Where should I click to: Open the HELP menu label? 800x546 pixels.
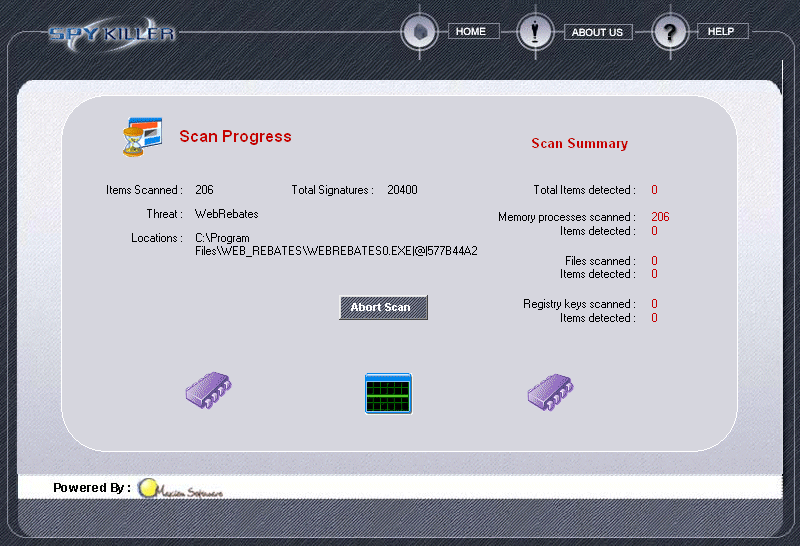[722, 31]
